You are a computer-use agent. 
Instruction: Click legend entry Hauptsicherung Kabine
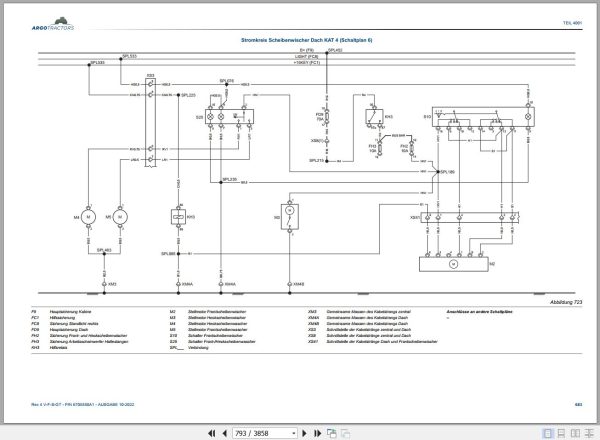point(70,312)
